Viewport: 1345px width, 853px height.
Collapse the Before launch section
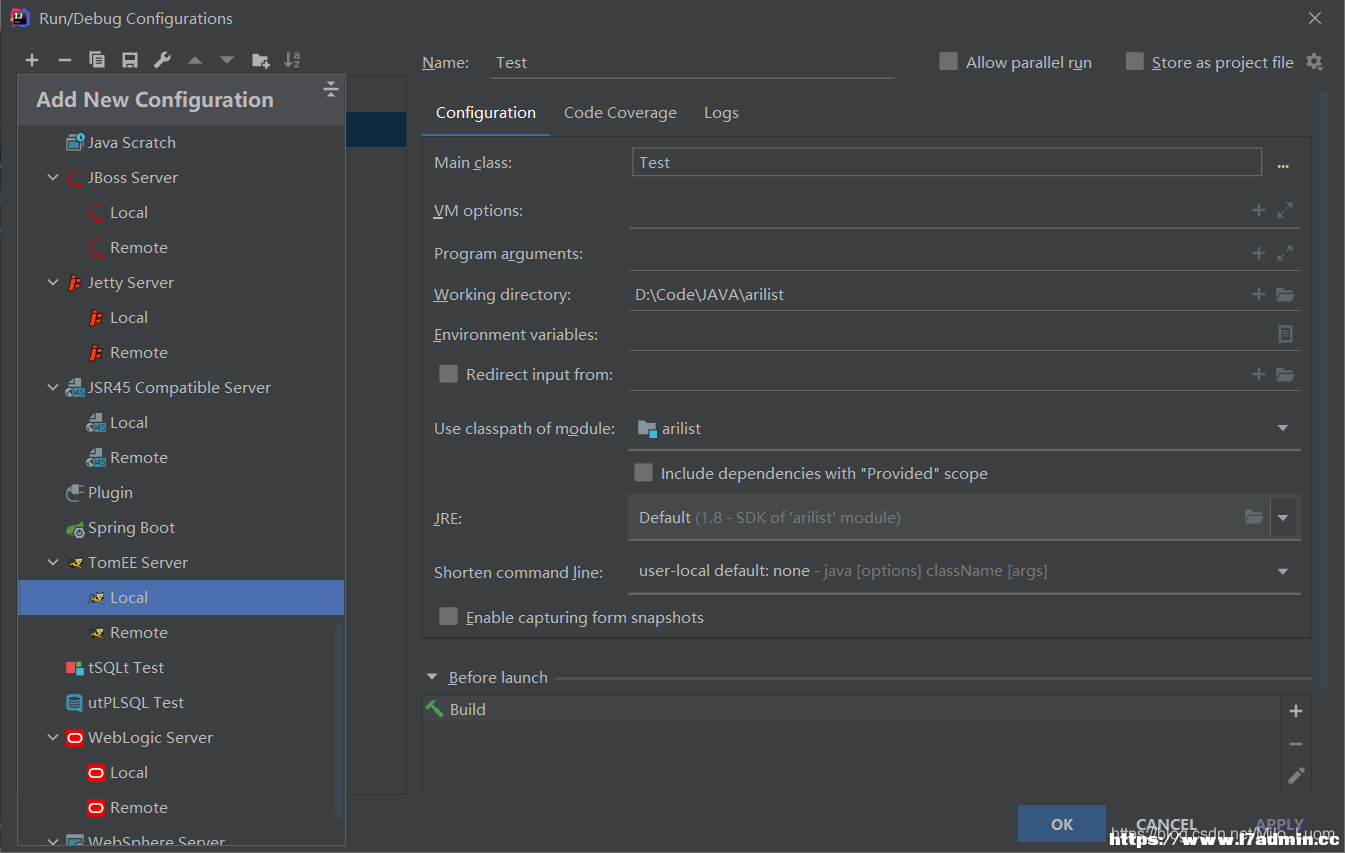[432, 677]
